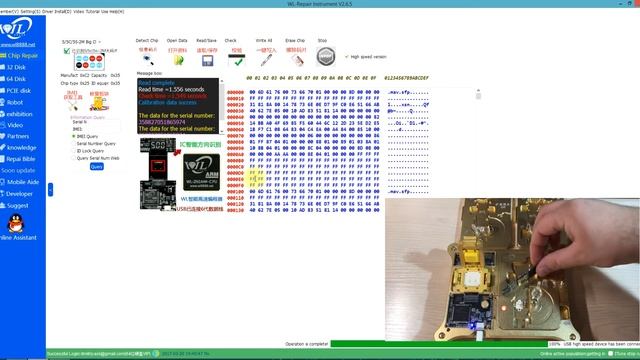Click the Write All pen icon
The height and width of the screenshot is (360, 640).
[x=266, y=60]
